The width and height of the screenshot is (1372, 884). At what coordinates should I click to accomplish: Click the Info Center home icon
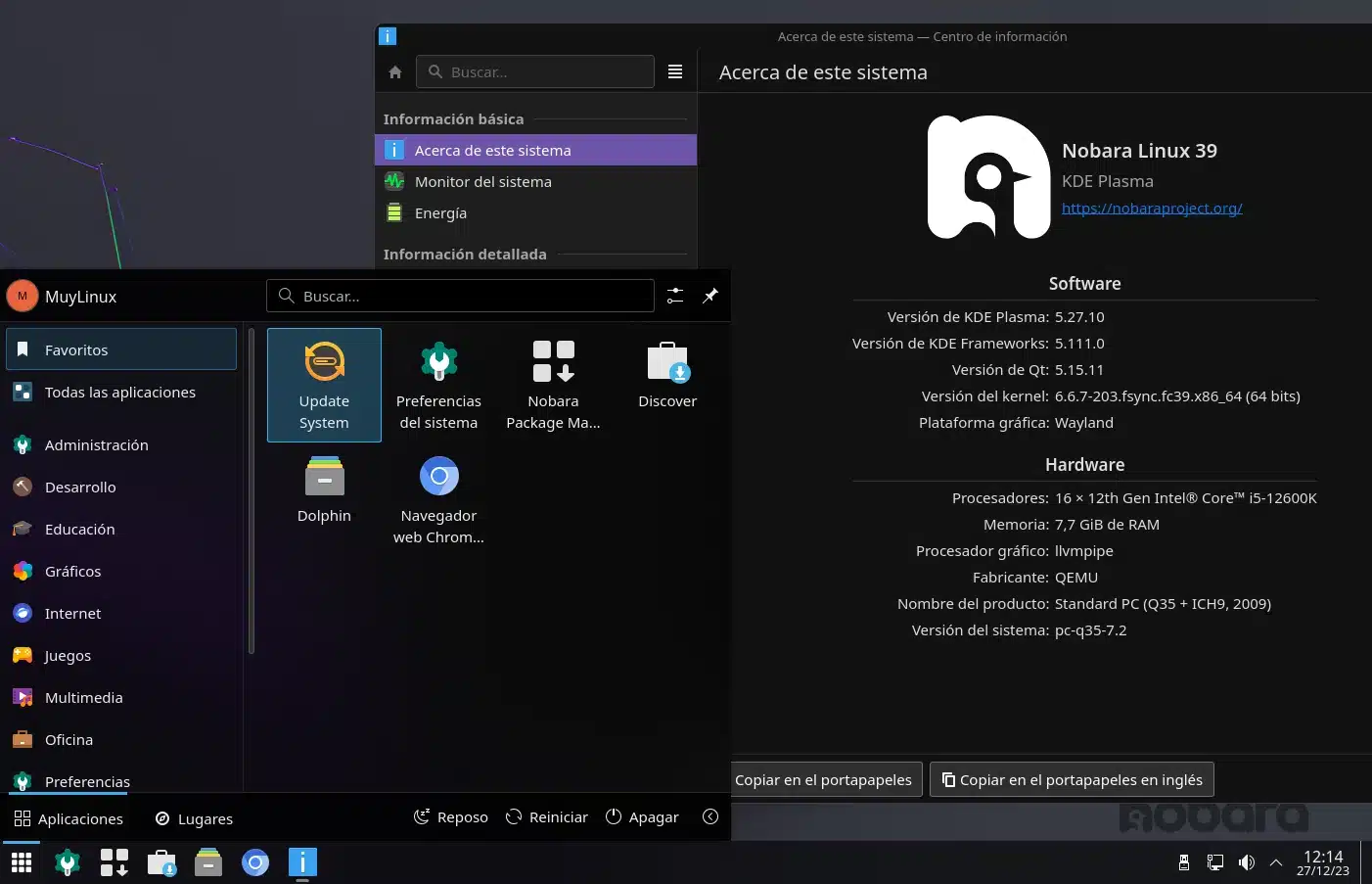[x=395, y=72]
